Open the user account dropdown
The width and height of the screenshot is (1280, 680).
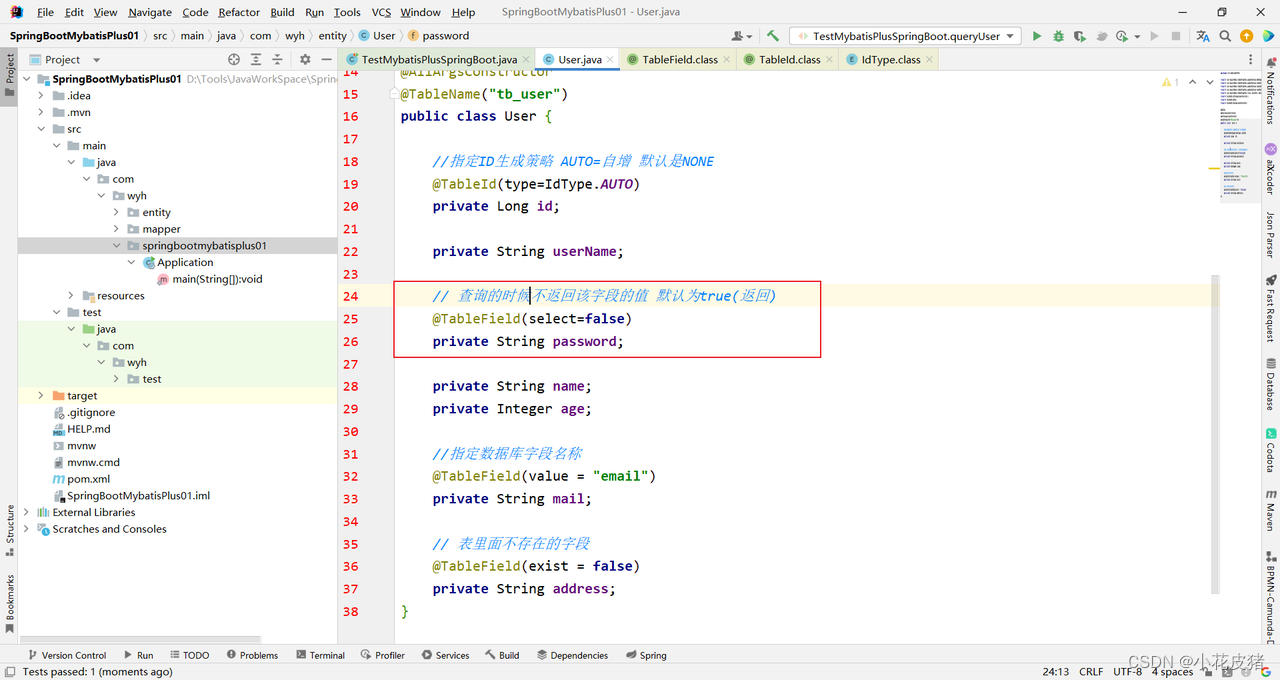(x=742, y=36)
